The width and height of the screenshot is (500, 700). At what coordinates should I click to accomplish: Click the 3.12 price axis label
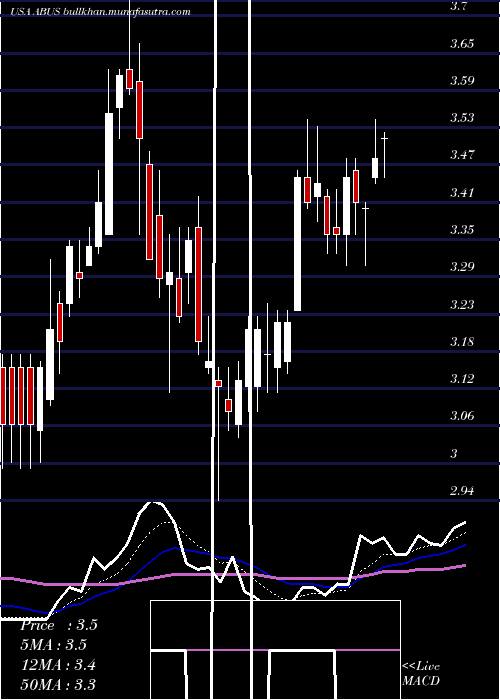pyautogui.click(x=462, y=379)
